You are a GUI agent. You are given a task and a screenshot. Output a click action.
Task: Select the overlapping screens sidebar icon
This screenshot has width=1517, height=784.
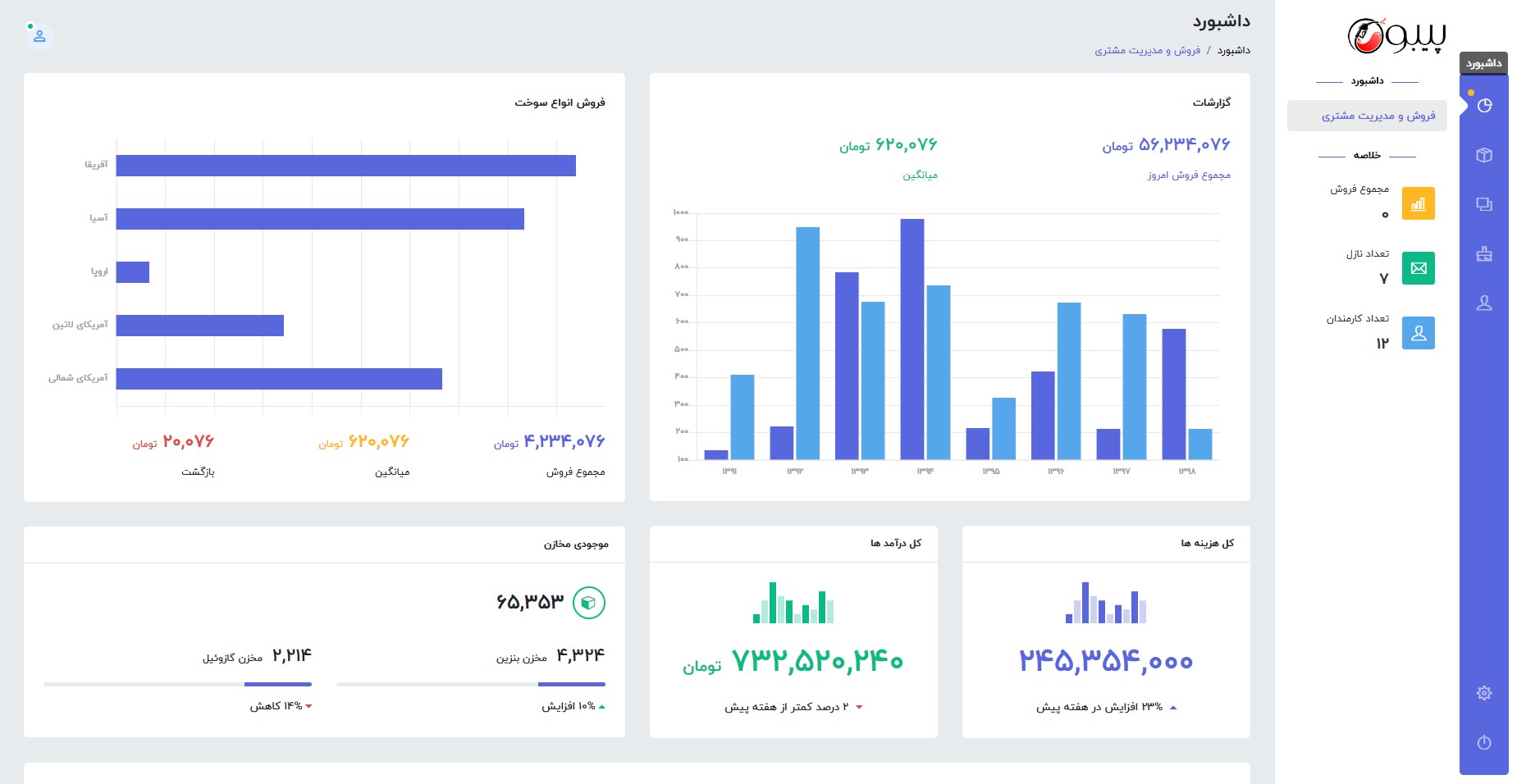(1484, 204)
